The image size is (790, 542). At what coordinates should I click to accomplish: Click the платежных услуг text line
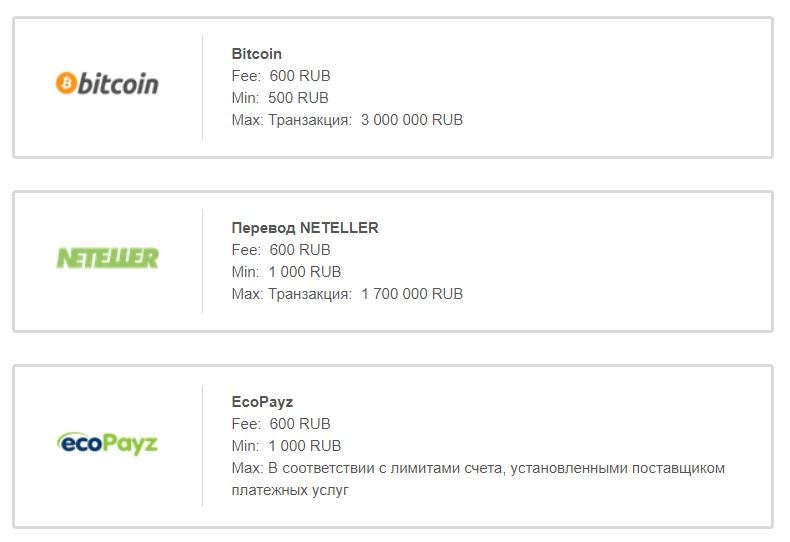tap(290, 490)
